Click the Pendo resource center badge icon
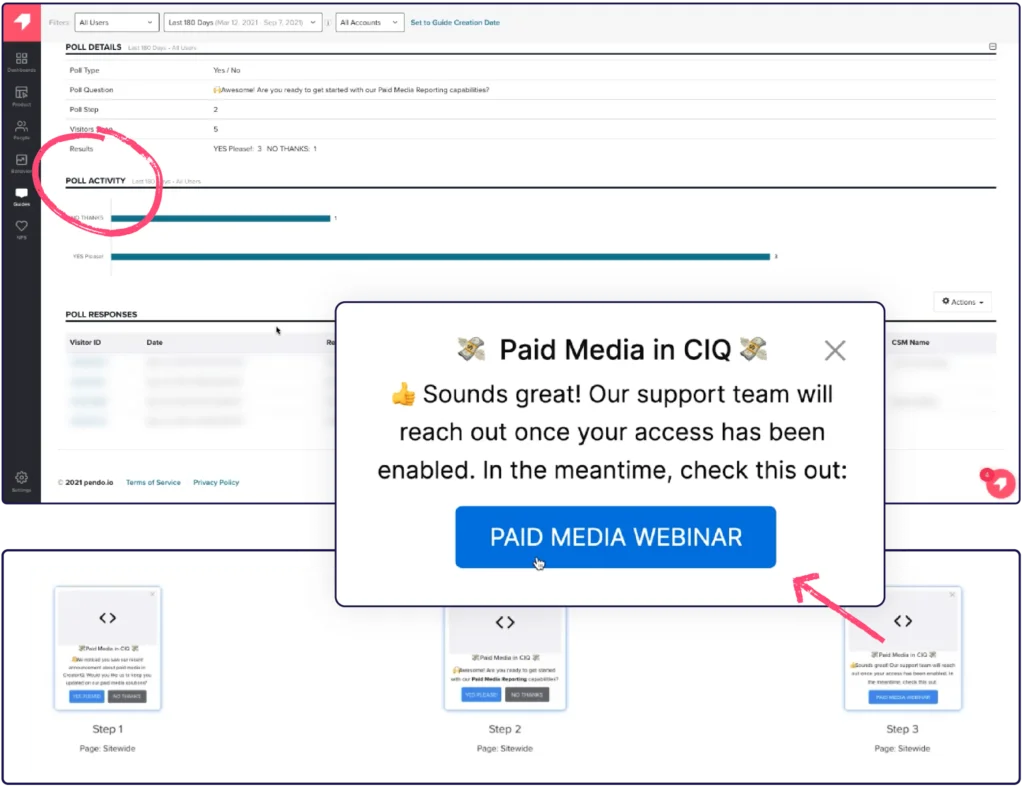This screenshot has height=787, width=1024. (x=997, y=483)
